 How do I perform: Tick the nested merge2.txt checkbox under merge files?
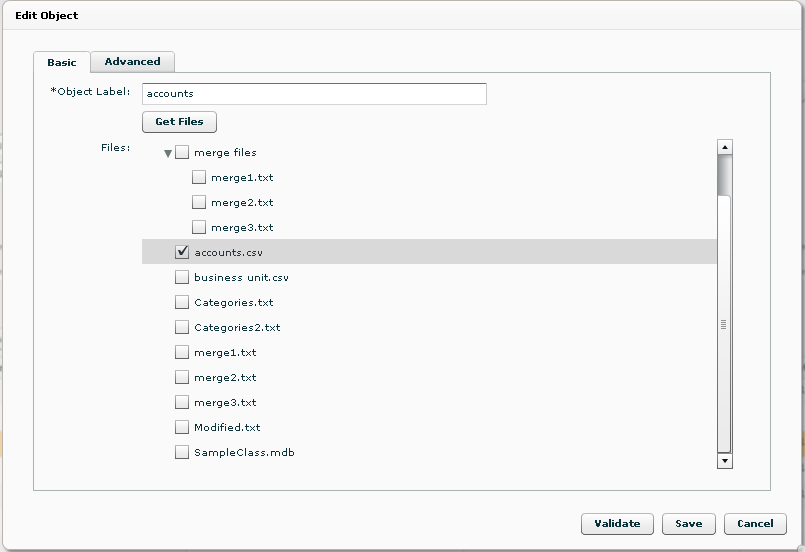tap(199, 202)
